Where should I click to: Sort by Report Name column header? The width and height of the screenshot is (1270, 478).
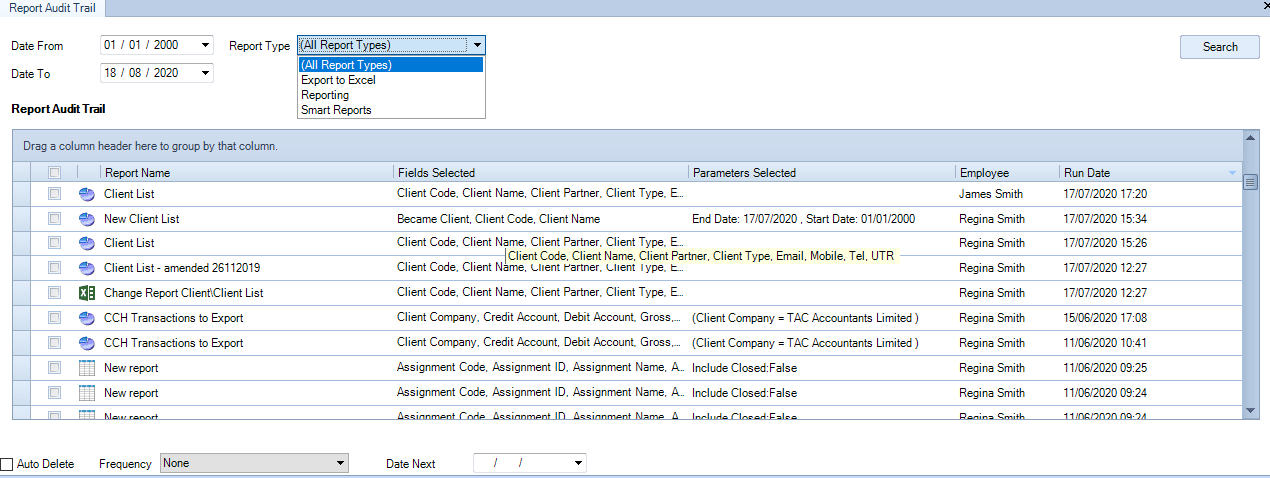coord(247,173)
